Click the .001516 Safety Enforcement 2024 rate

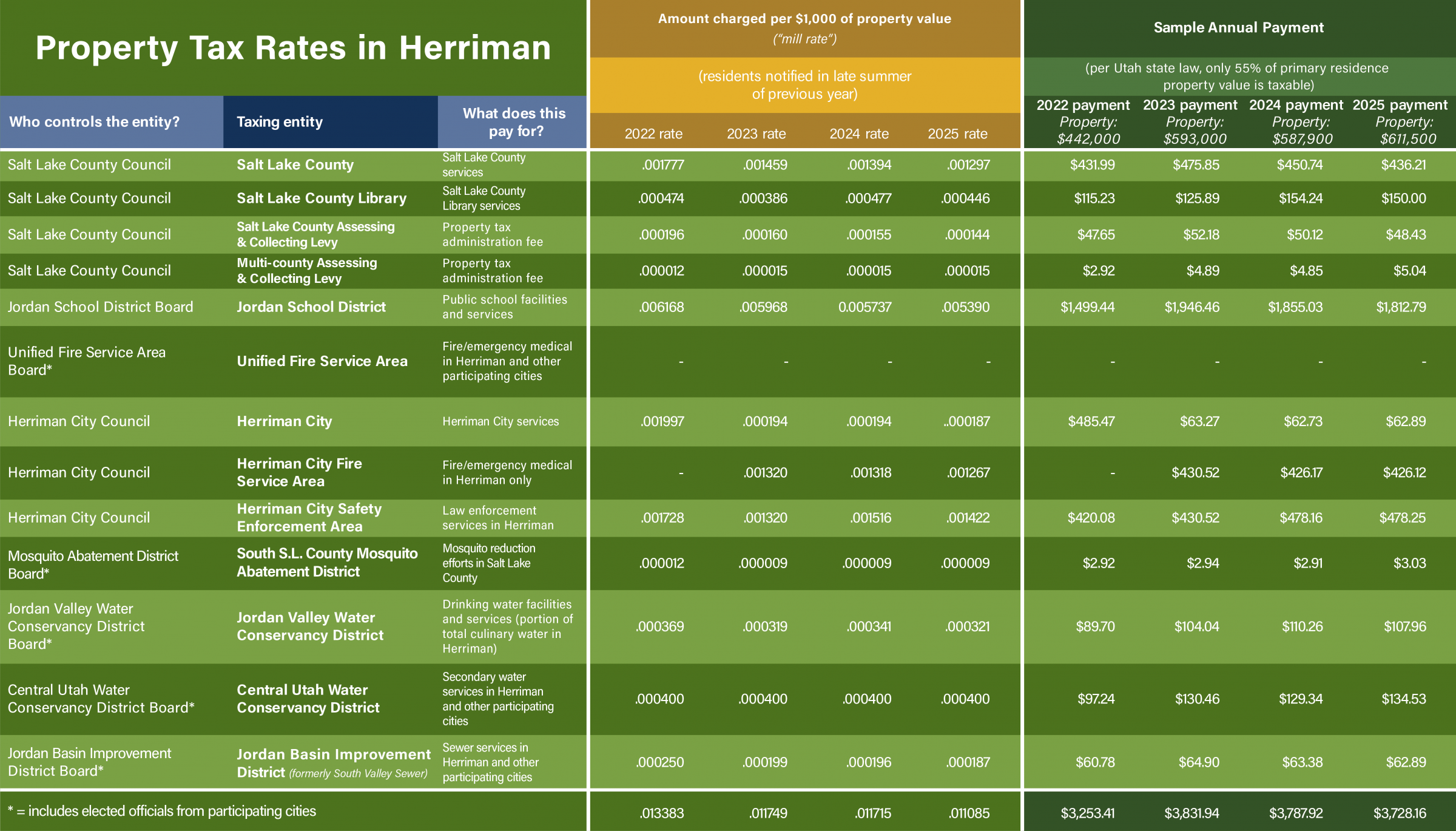pos(871,518)
